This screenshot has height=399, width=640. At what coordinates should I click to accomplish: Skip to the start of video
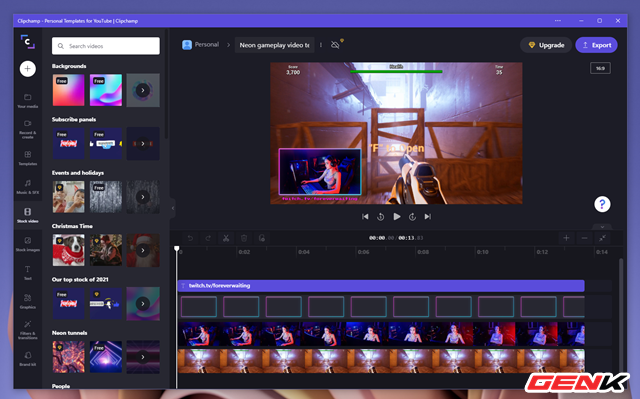click(x=365, y=217)
